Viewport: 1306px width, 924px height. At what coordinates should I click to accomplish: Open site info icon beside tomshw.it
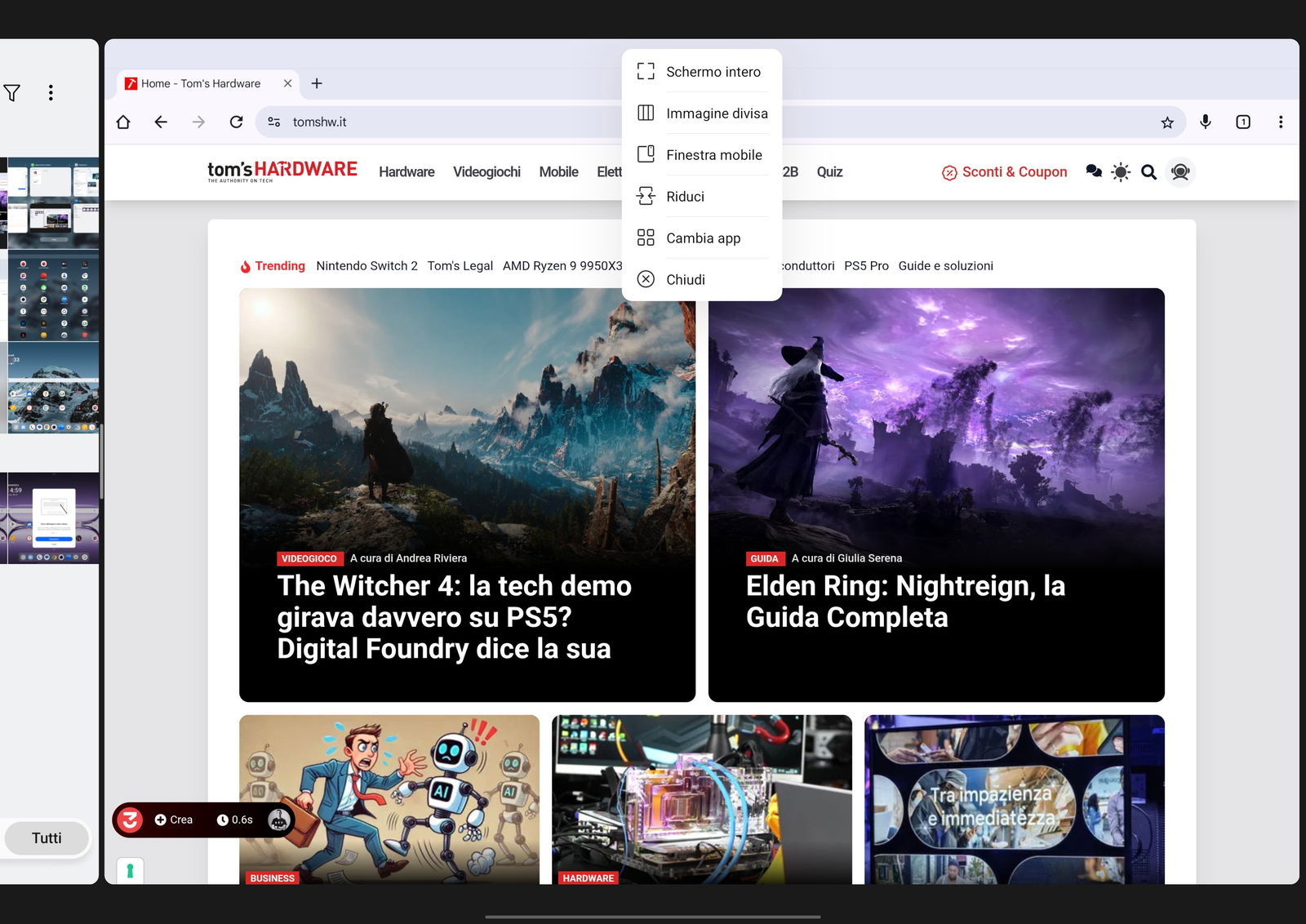[274, 122]
